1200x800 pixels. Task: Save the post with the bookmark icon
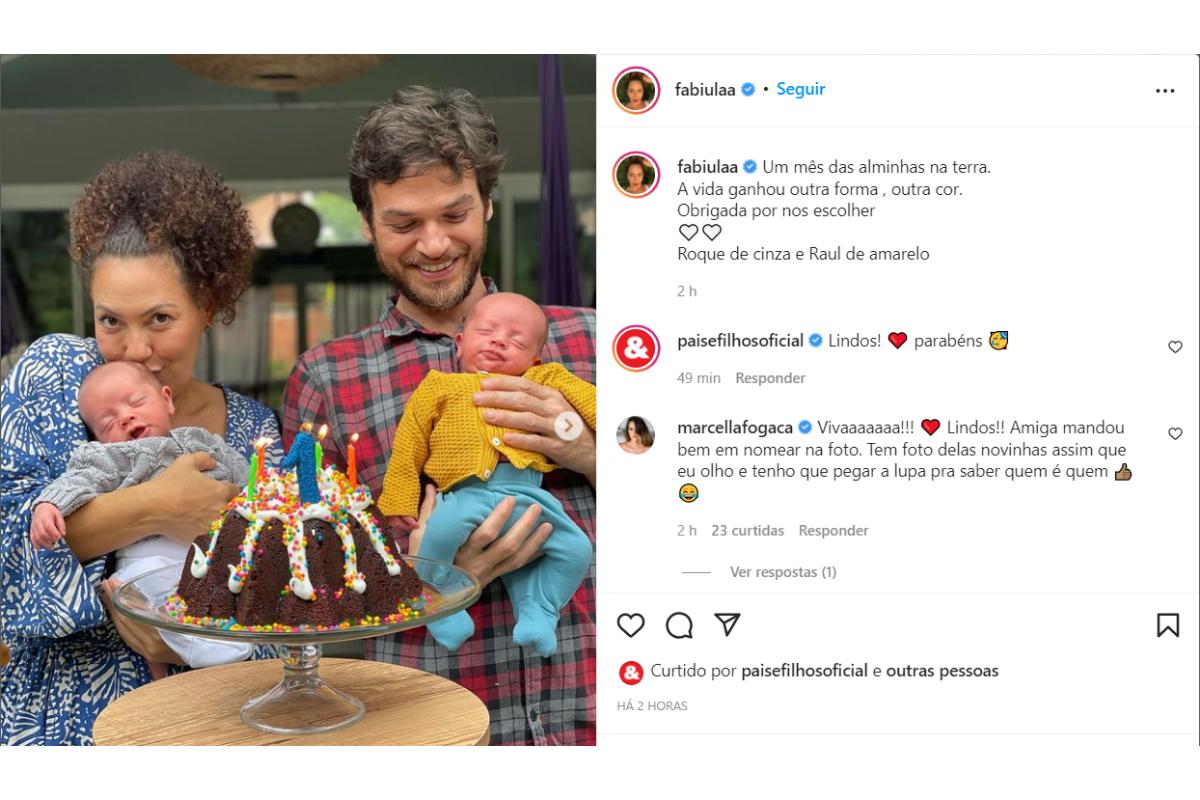coord(1167,625)
